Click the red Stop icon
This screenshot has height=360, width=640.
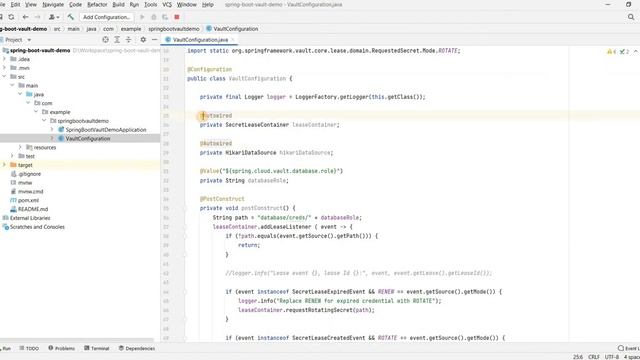(x=177, y=17)
